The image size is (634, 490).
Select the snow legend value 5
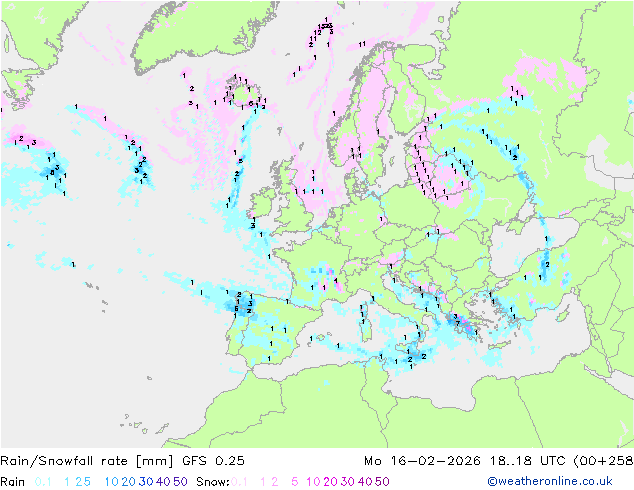[294, 482]
